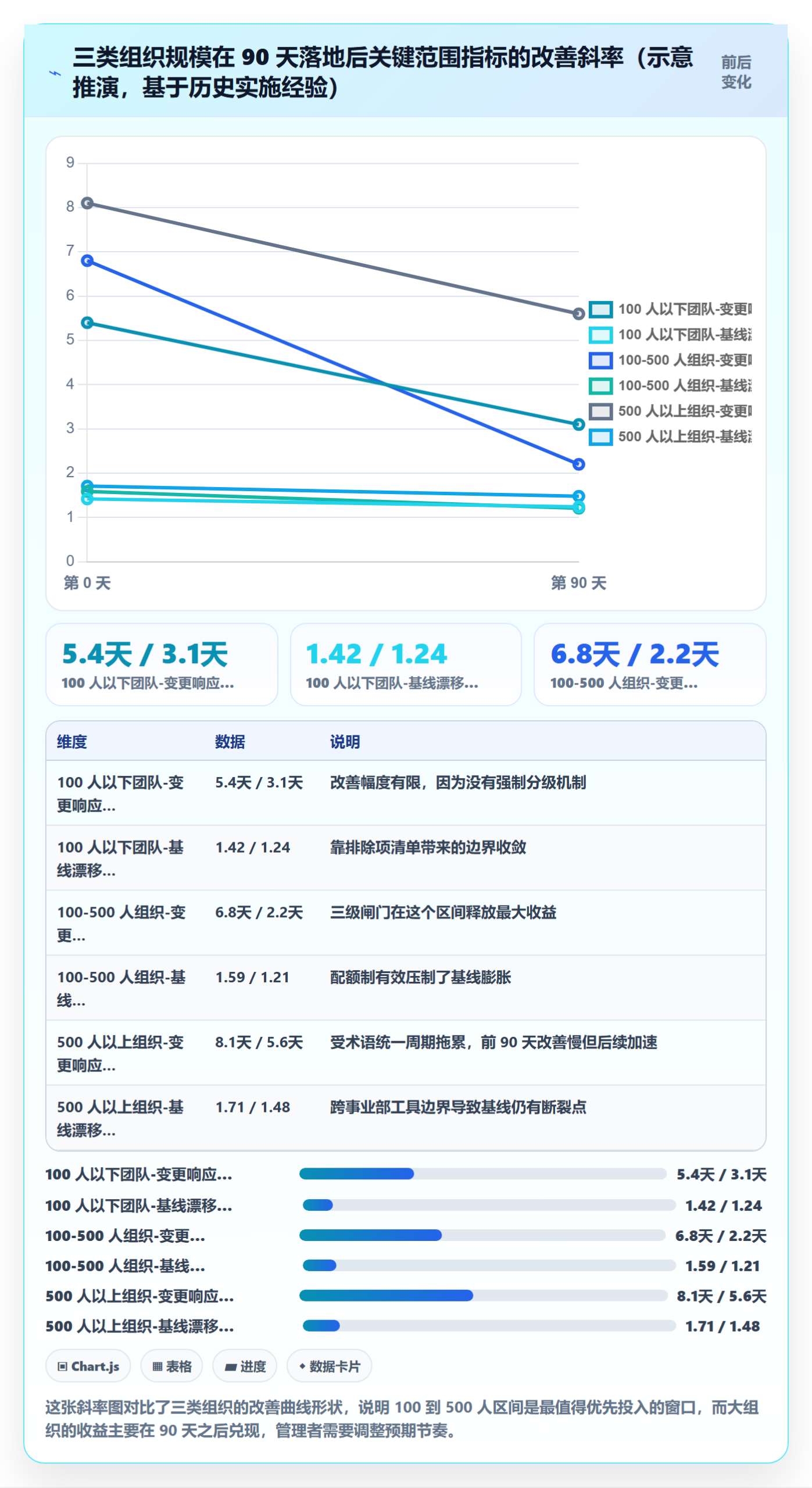Click the 说明 column header
This screenshot has height=1488, width=812.
click(345, 742)
